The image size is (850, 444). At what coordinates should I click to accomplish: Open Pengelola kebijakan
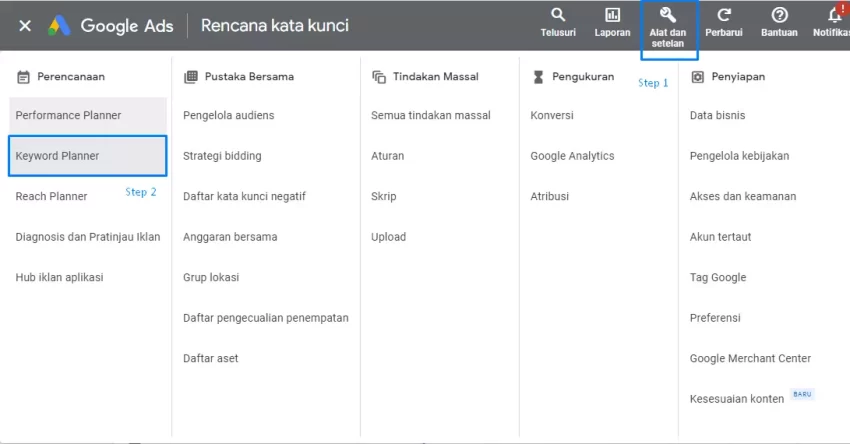coord(739,156)
